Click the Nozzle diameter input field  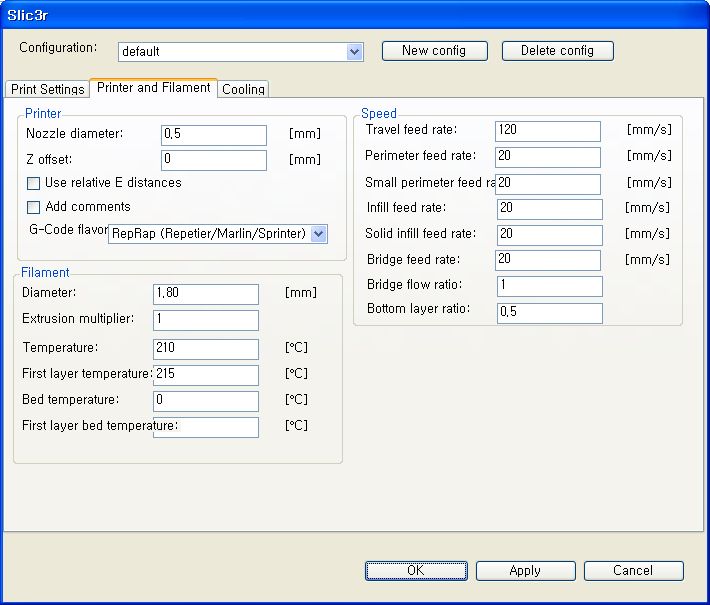point(213,135)
